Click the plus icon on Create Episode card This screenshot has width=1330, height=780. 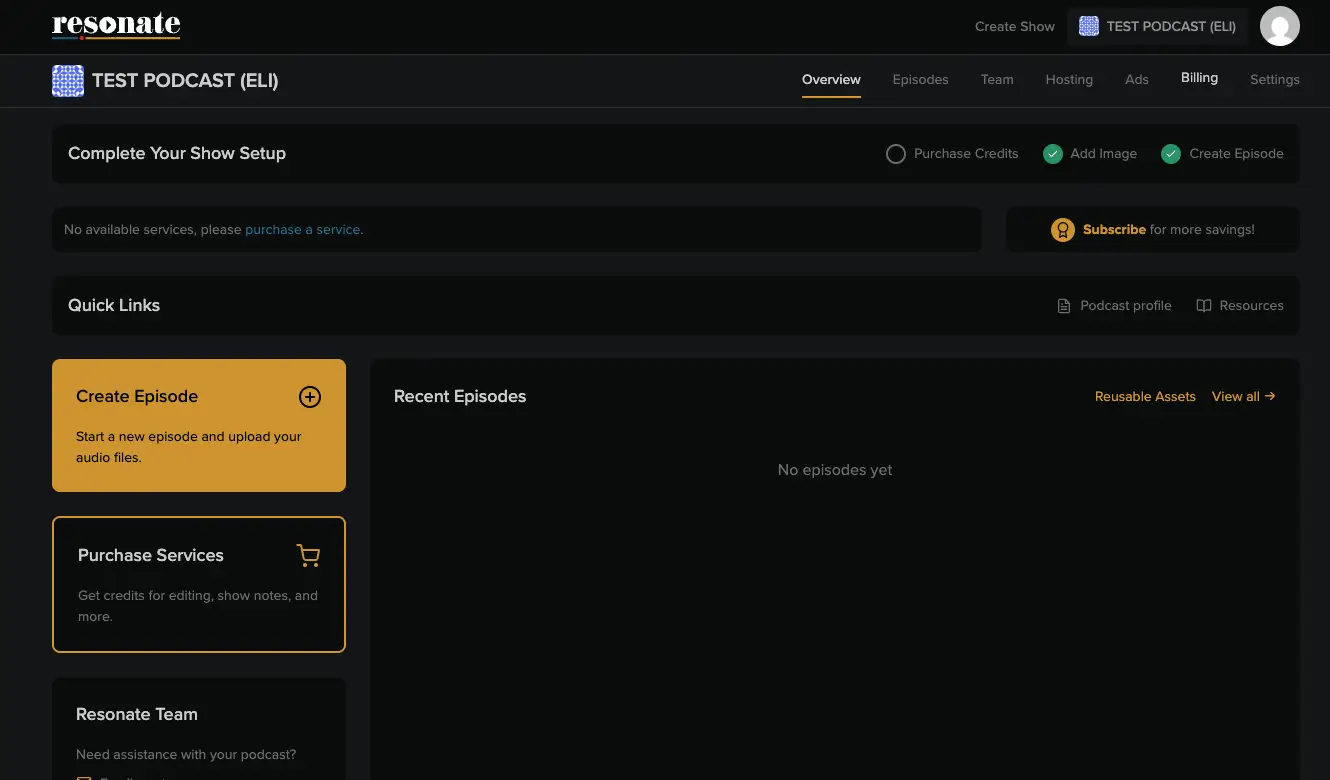tap(310, 397)
